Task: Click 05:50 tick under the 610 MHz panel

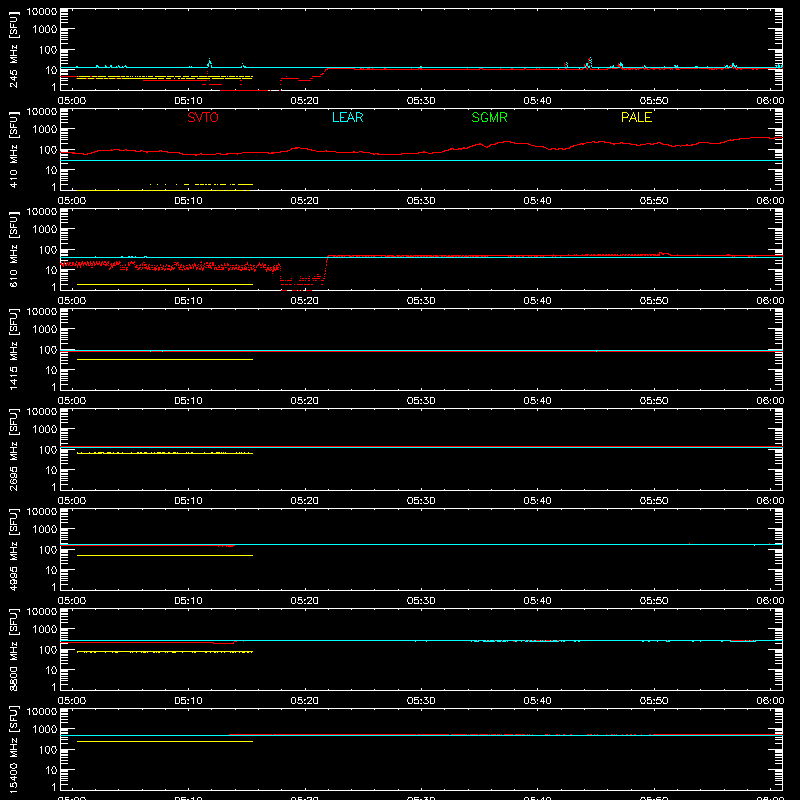Action: click(x=654, y=301)
